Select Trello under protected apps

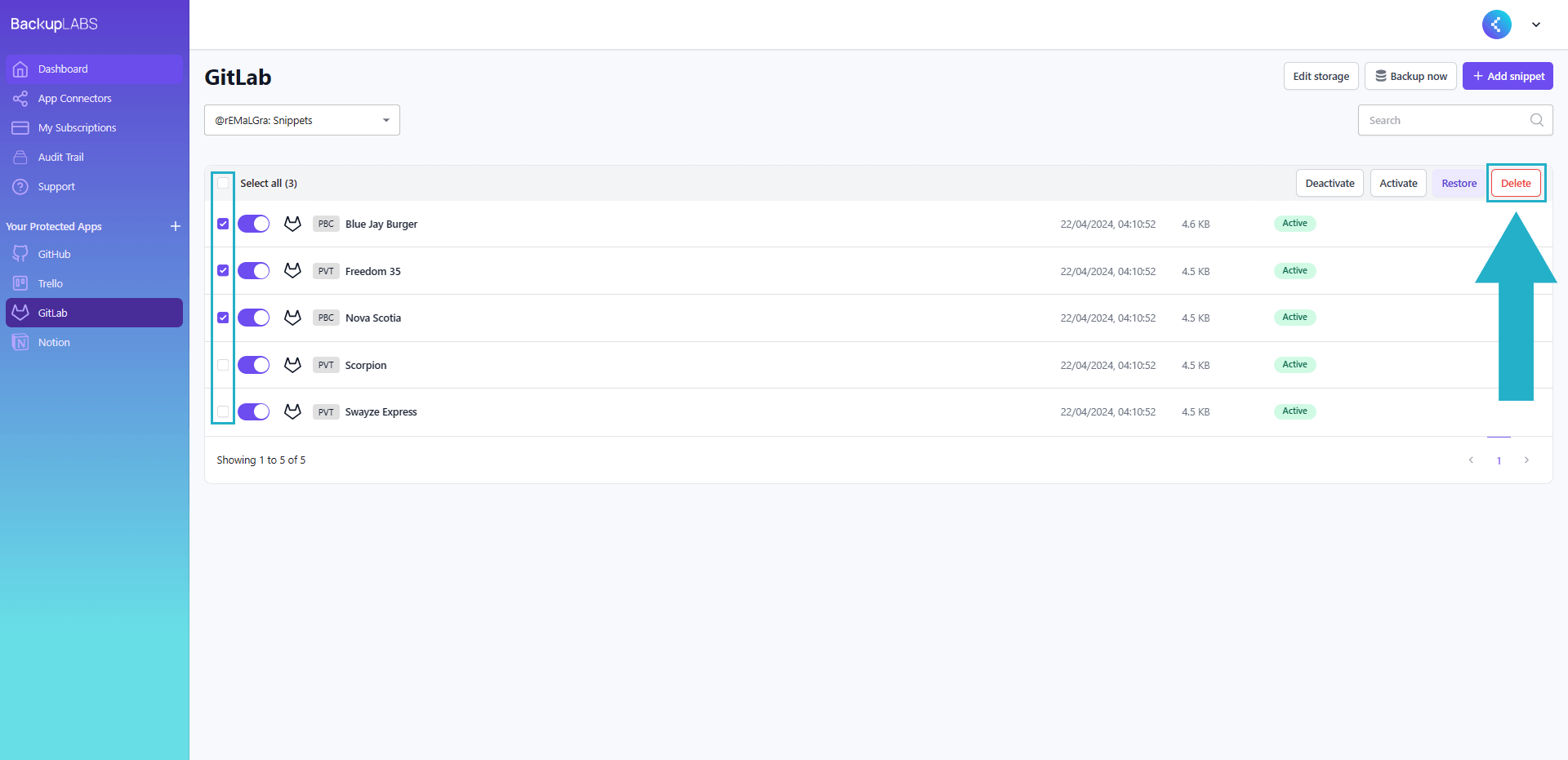pos(94,283)
